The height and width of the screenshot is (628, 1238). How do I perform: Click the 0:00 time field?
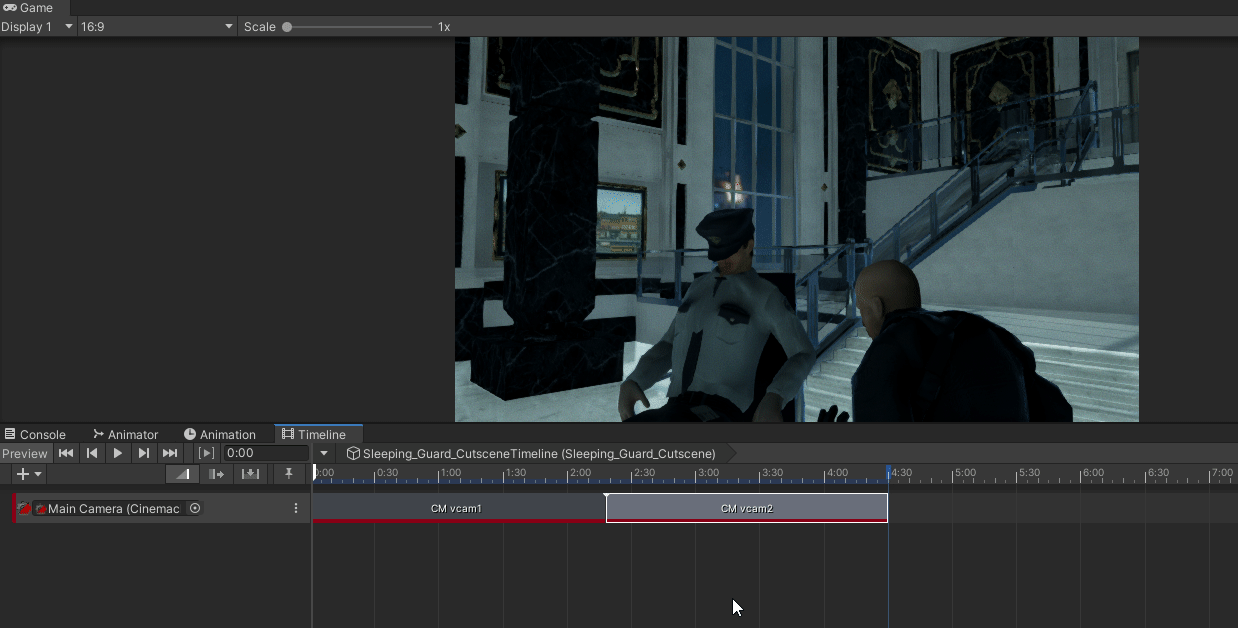pos(265,453)
